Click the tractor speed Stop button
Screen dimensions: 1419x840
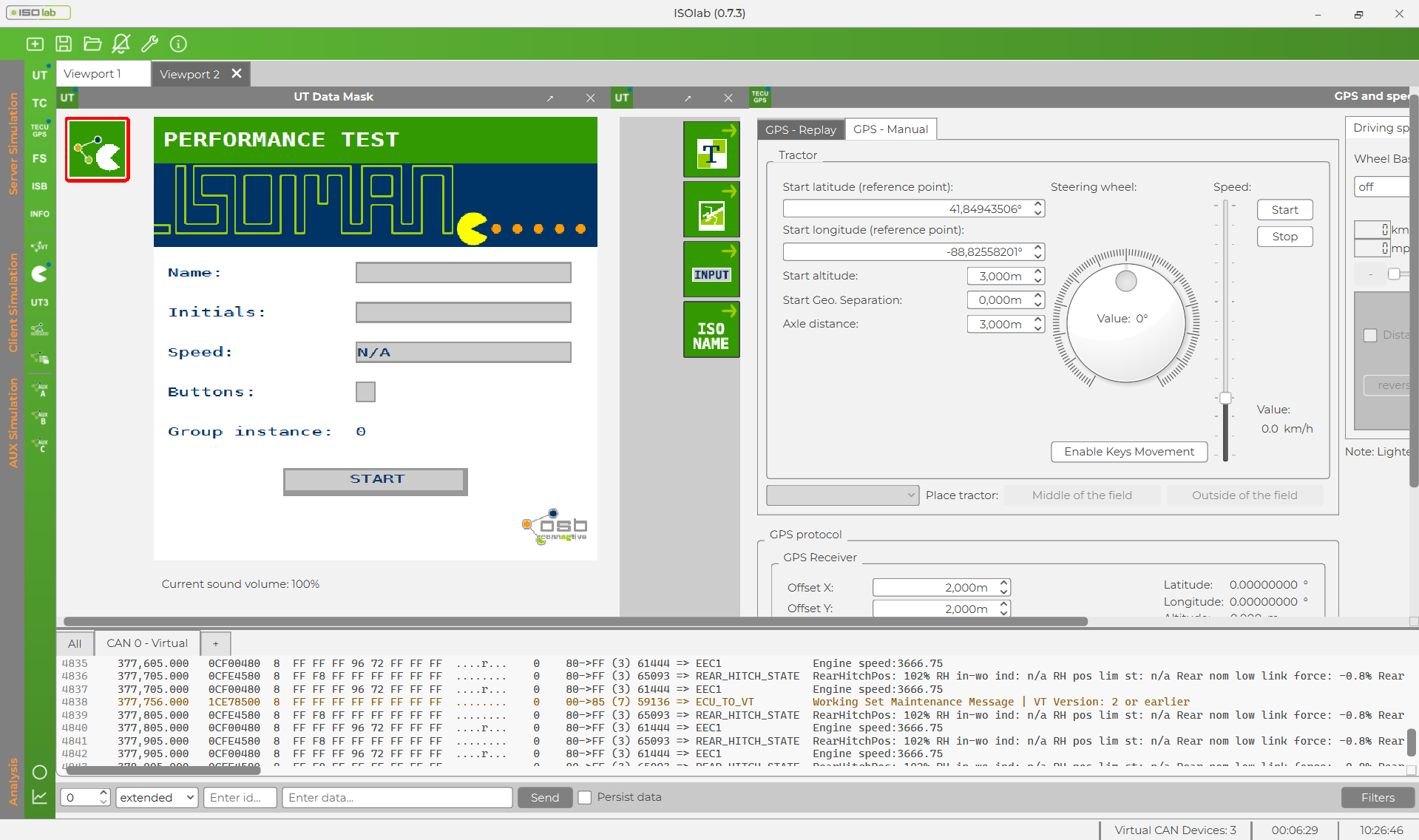pos(1284,237)
